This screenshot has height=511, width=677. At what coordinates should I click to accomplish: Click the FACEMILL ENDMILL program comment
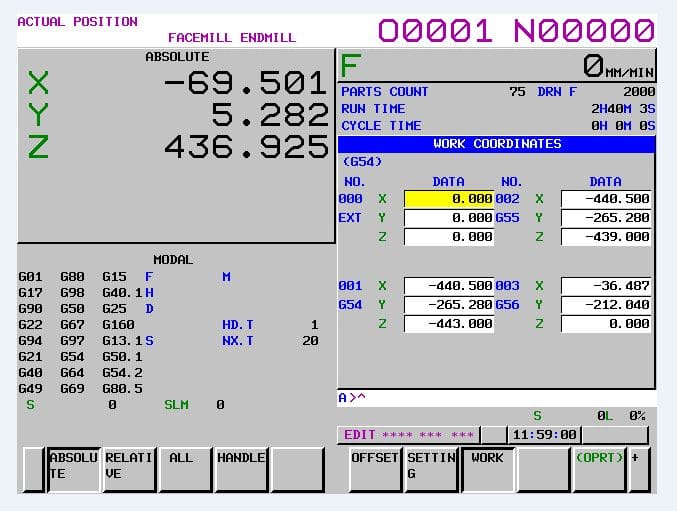pos(232,38)
